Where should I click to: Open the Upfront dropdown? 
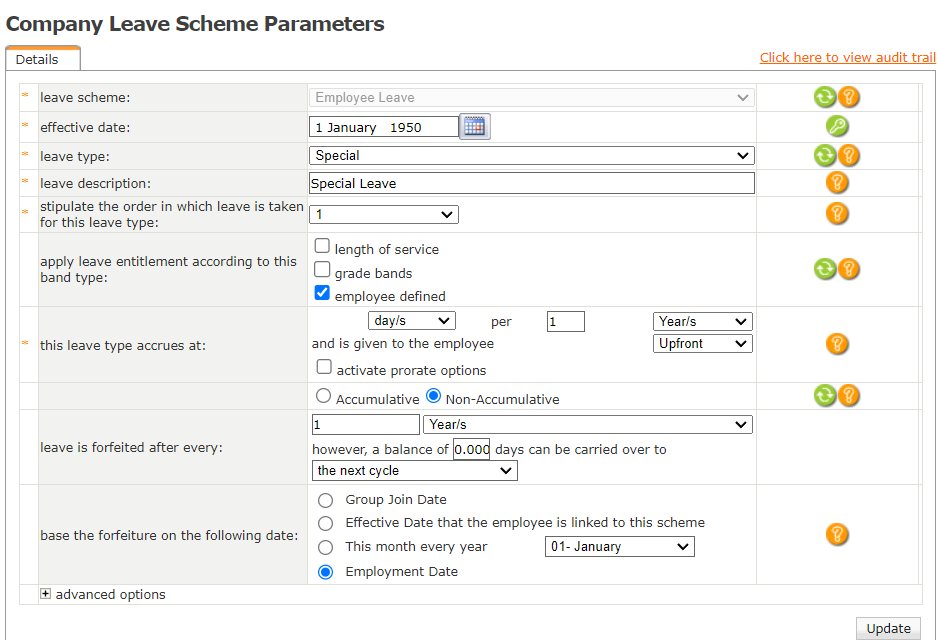[702, 343]
